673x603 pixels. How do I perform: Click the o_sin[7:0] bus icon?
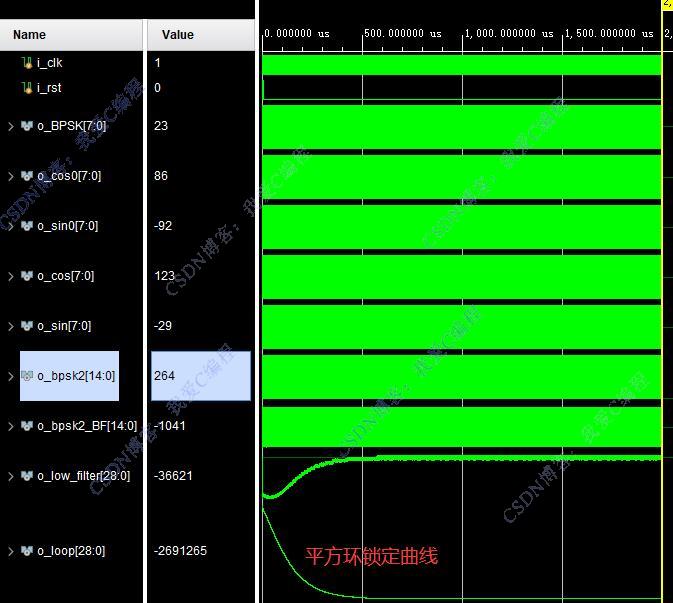click(x=27, y=326)
